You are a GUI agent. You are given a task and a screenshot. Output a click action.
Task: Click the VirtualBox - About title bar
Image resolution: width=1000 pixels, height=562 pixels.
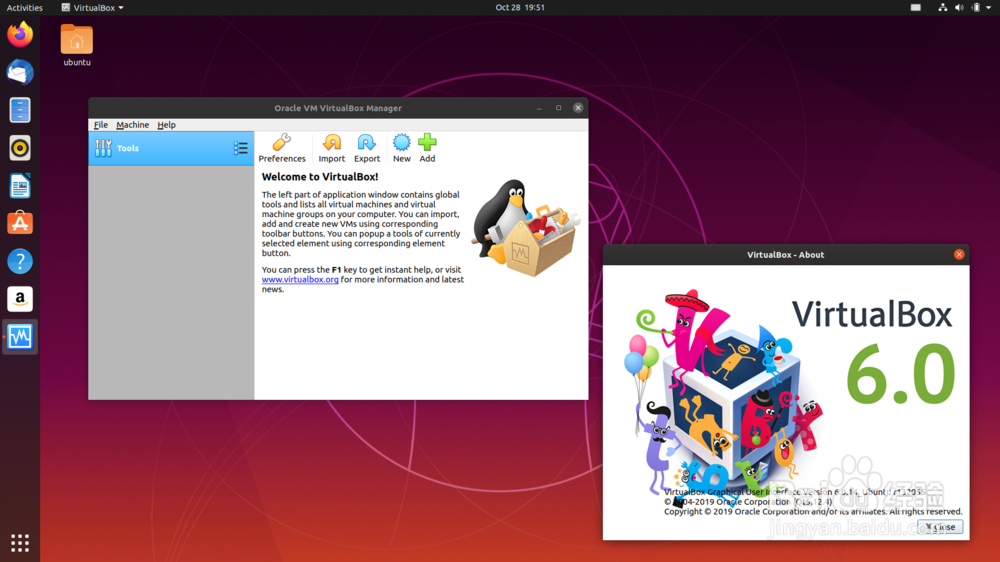pos(786,255)
